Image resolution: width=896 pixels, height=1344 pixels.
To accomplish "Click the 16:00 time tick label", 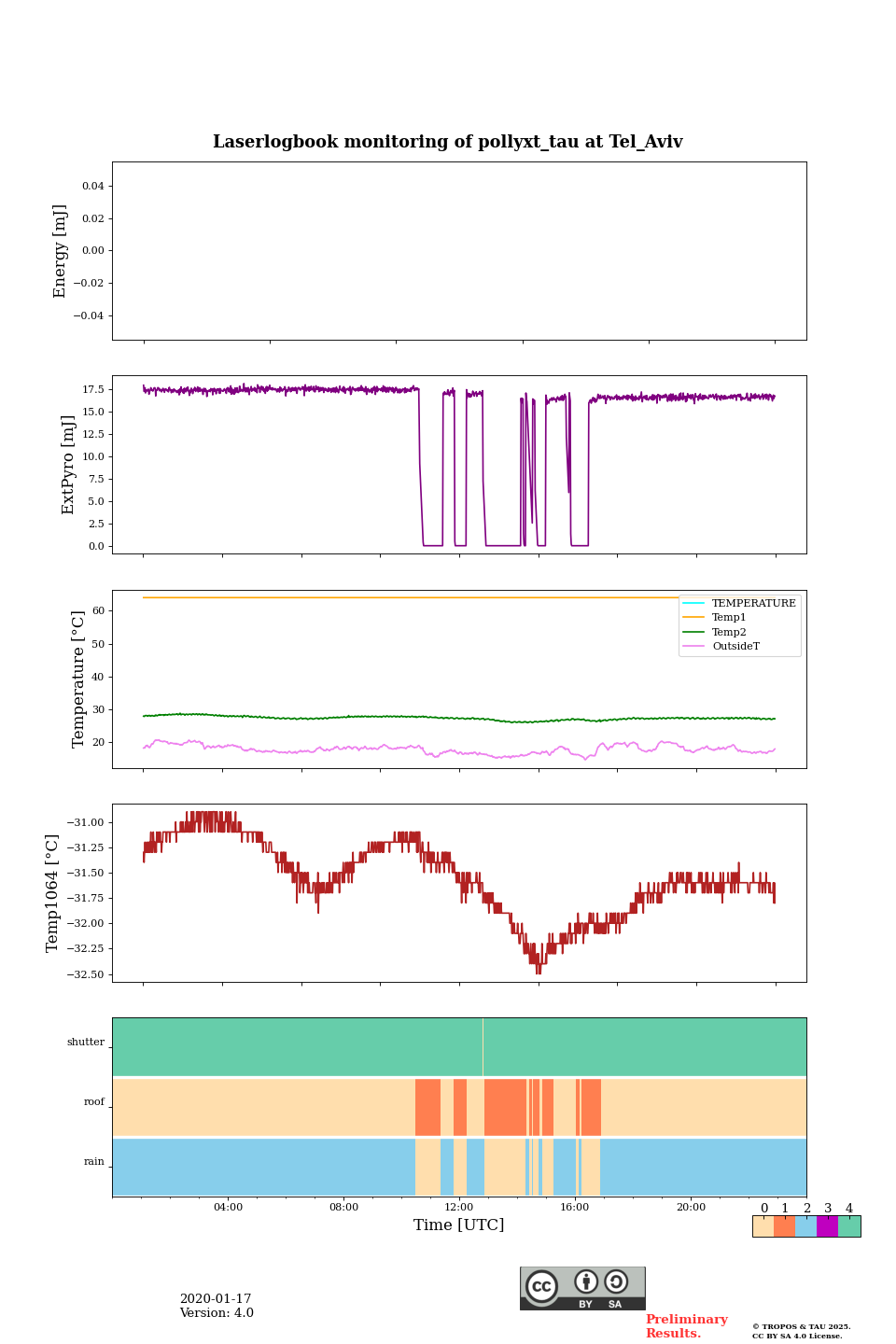I will click(575, 1207).
